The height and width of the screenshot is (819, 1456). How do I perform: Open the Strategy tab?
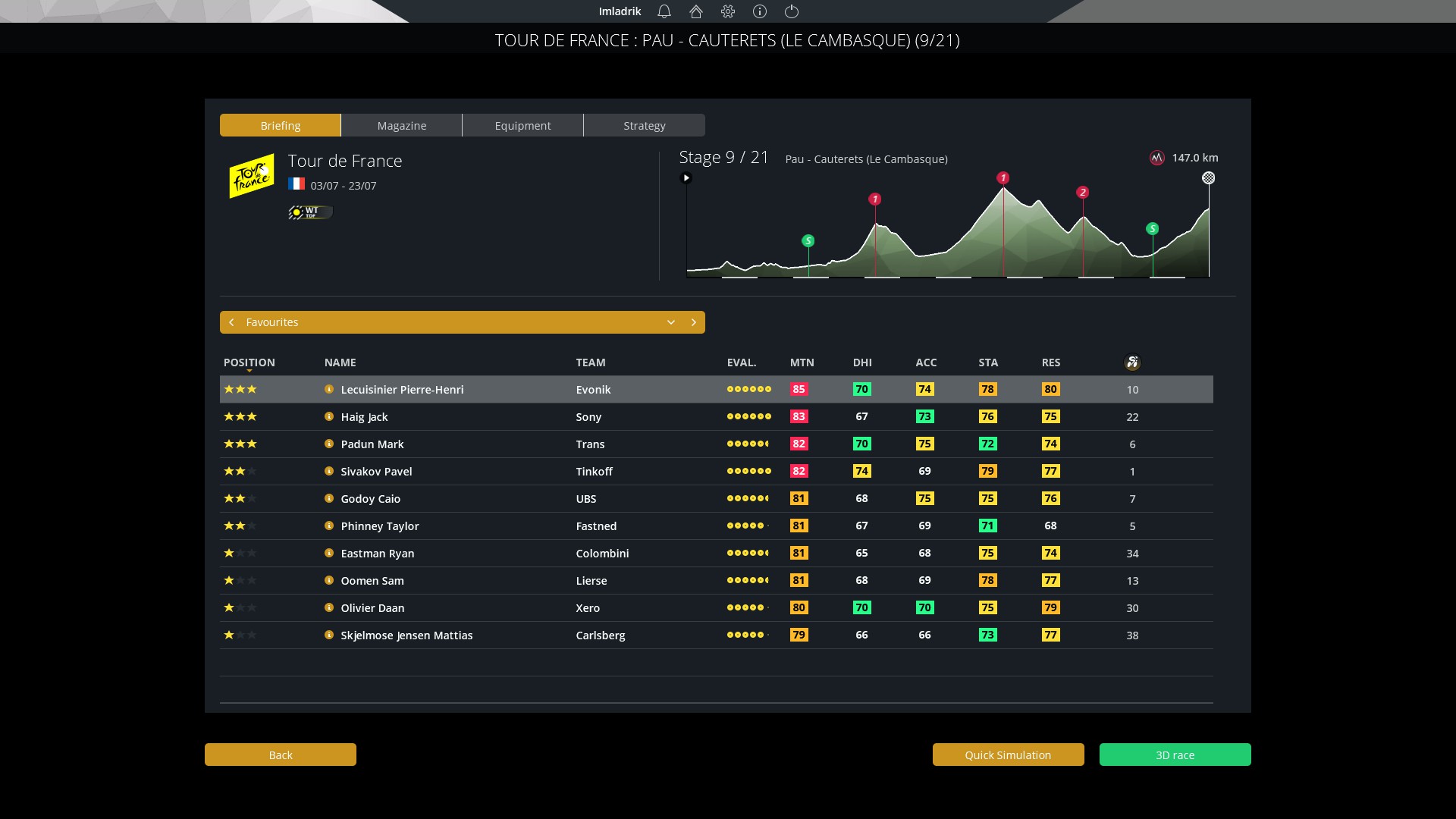coord(645,125)
